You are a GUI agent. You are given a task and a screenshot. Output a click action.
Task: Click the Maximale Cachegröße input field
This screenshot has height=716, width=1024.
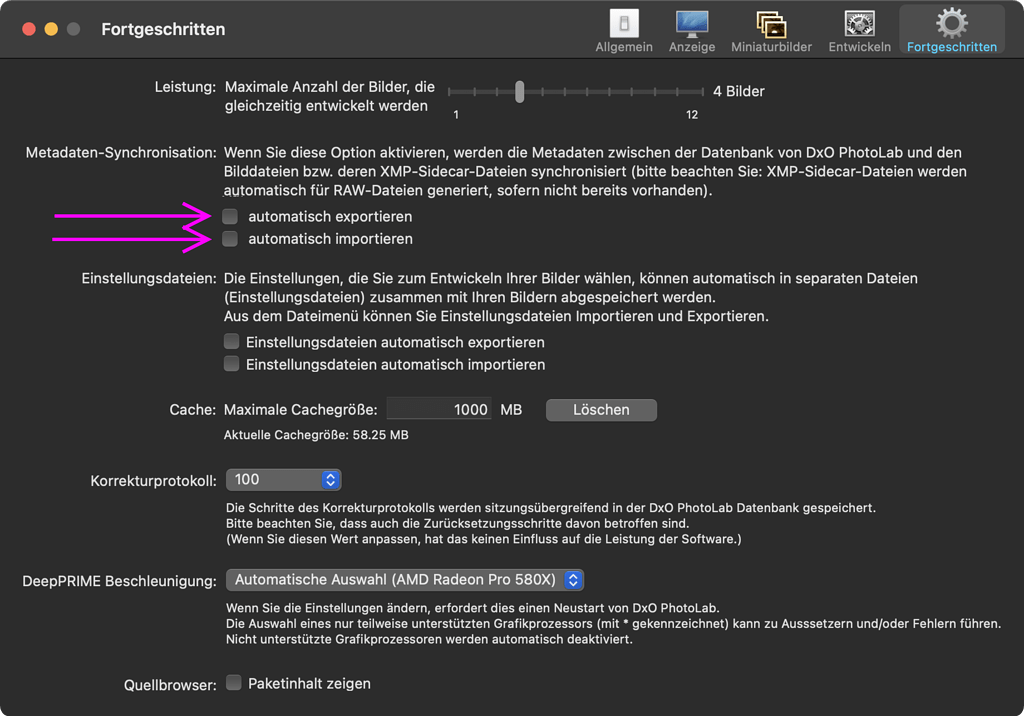point(439,410)
